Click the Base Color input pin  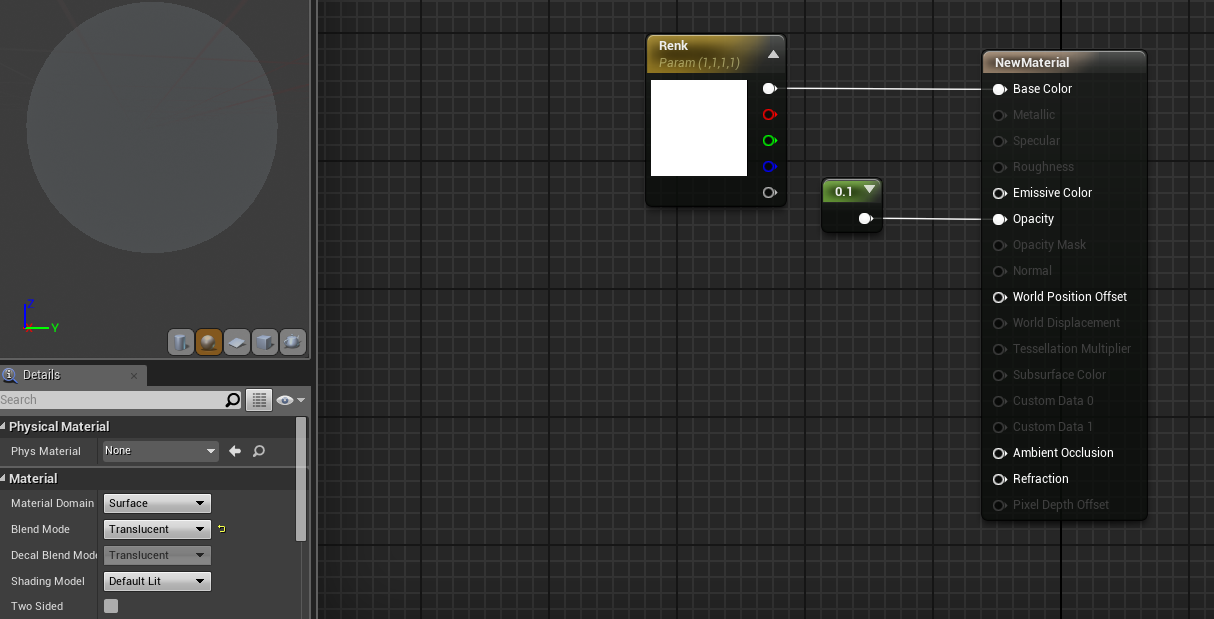click(999, 89)
